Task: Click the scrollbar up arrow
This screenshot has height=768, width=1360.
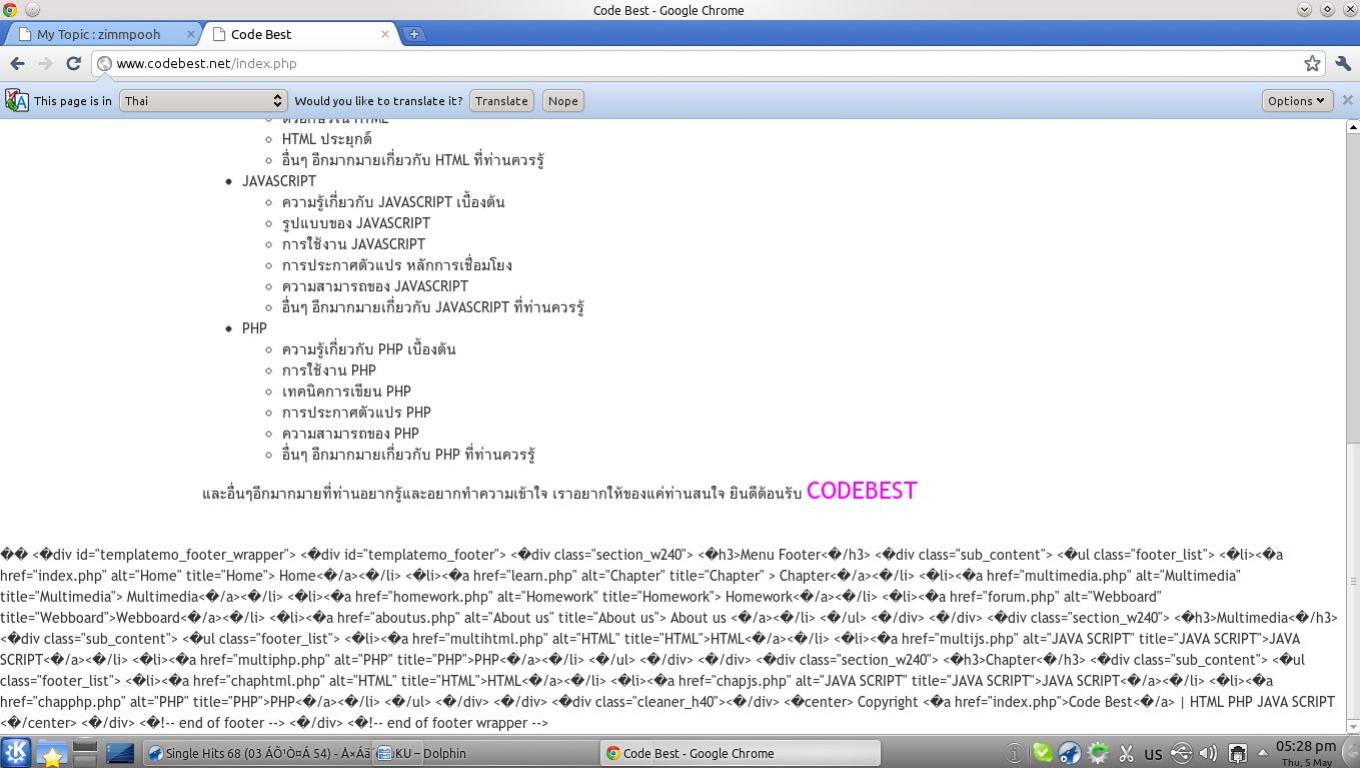Action: (1353, 127)
